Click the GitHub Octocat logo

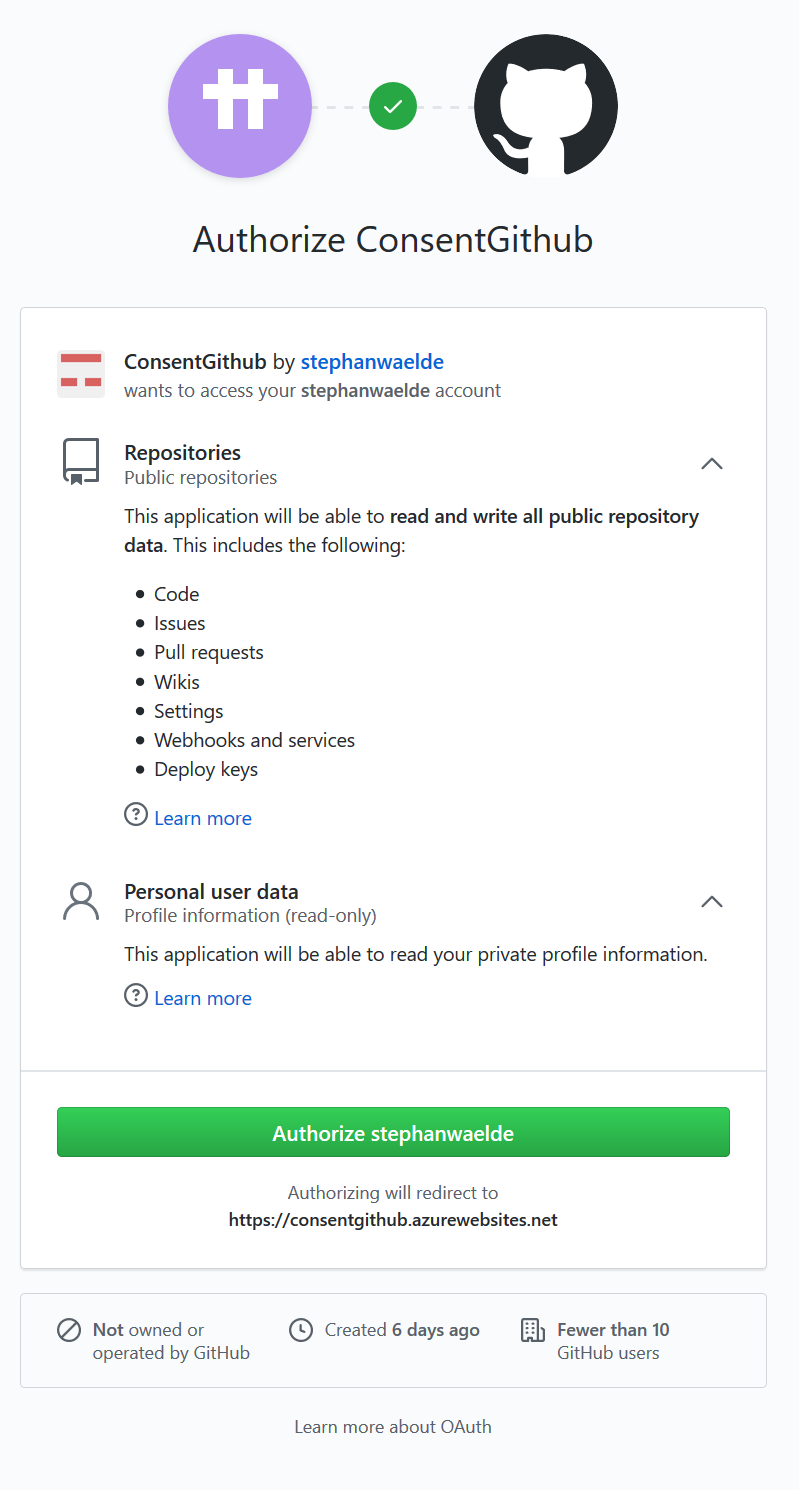coord(546,106)
